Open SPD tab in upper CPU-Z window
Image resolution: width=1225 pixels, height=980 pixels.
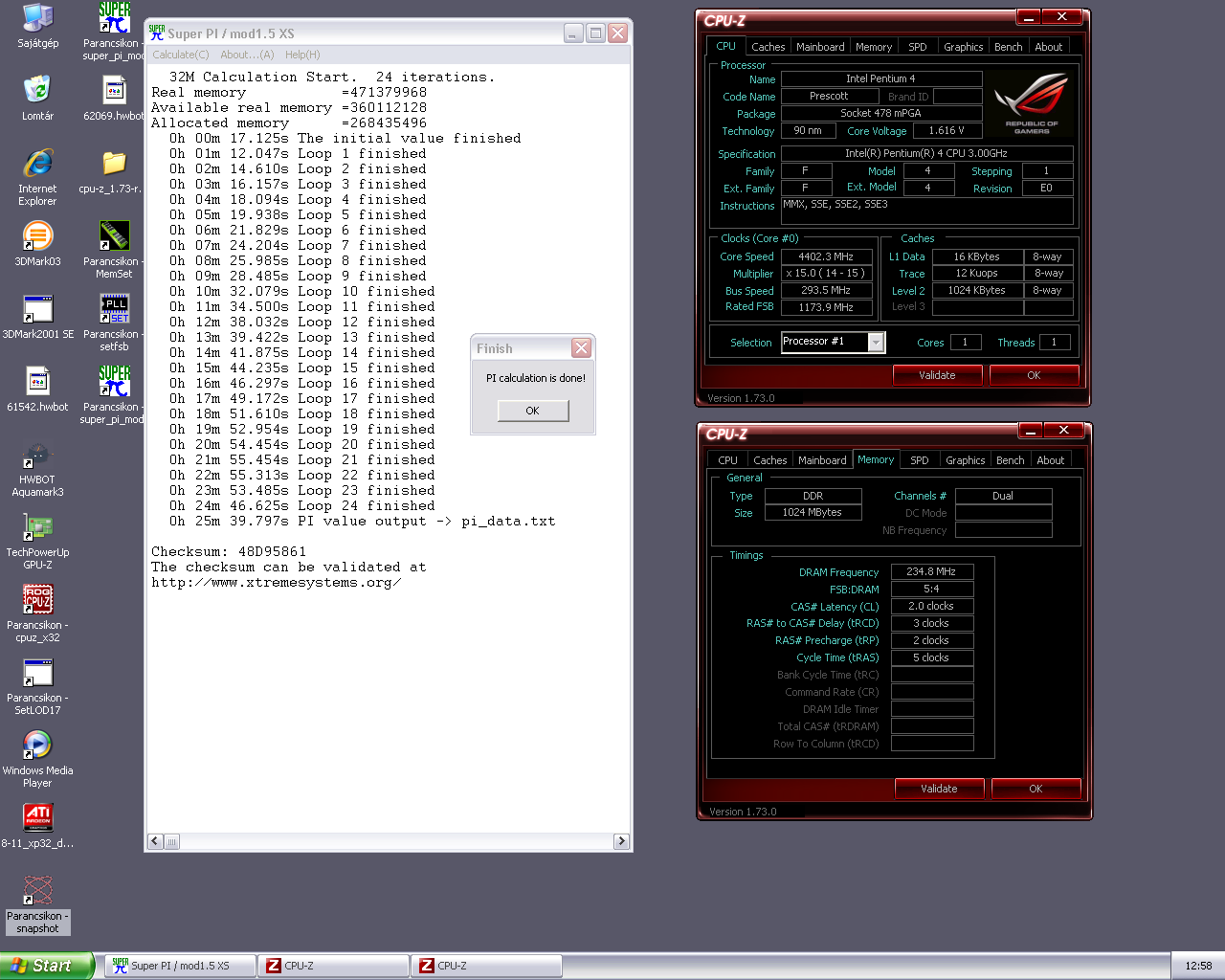pos(918,47)
